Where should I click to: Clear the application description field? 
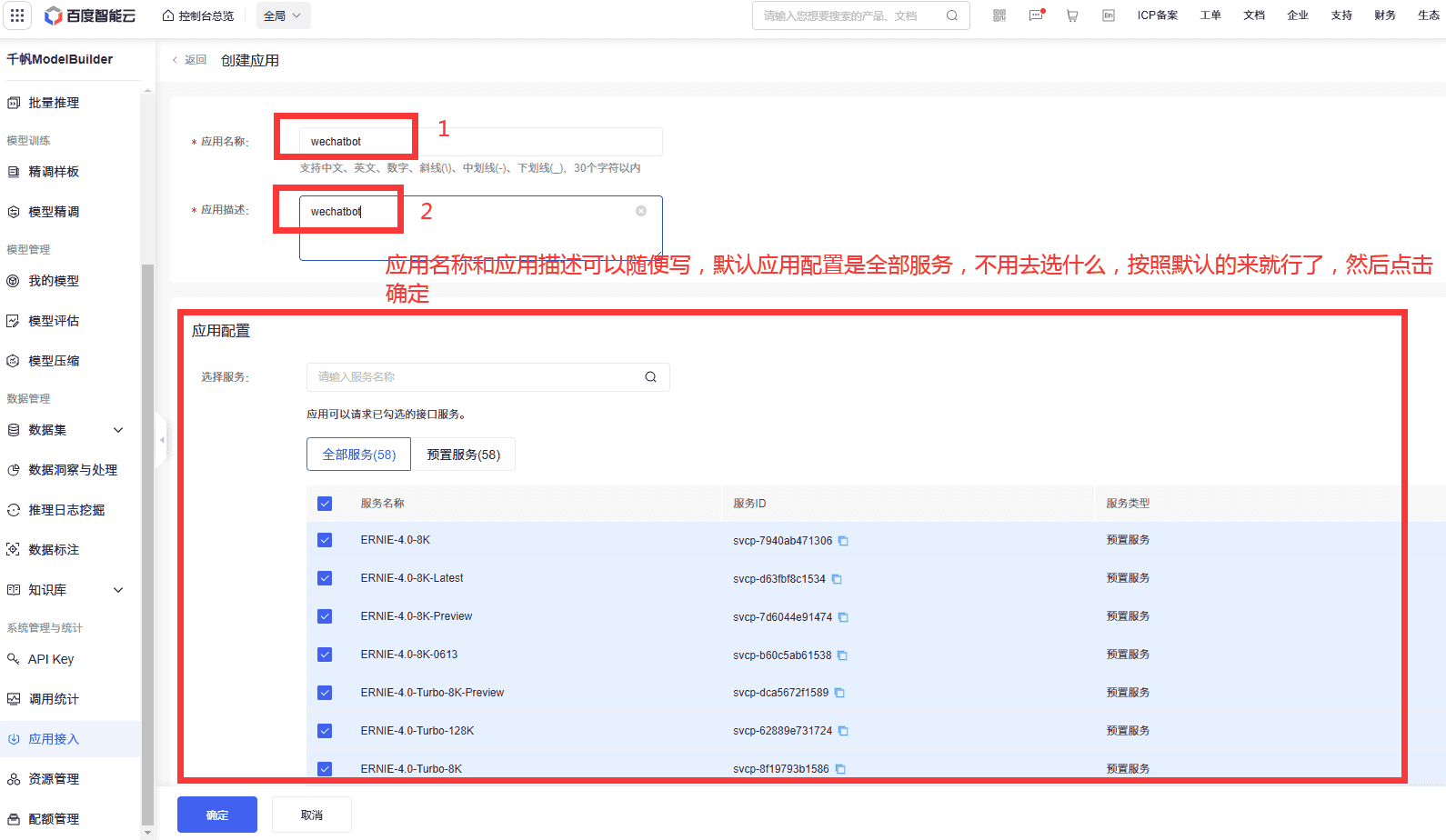pyautogui.click(x=641, y=211)
